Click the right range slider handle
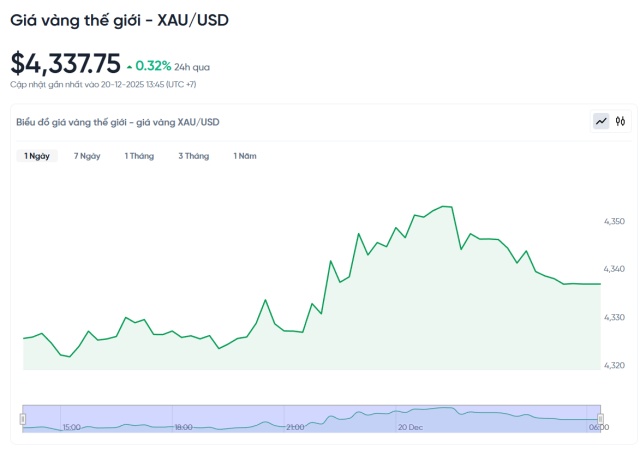This screenshot has width=640, height=449. pos(600,418)
